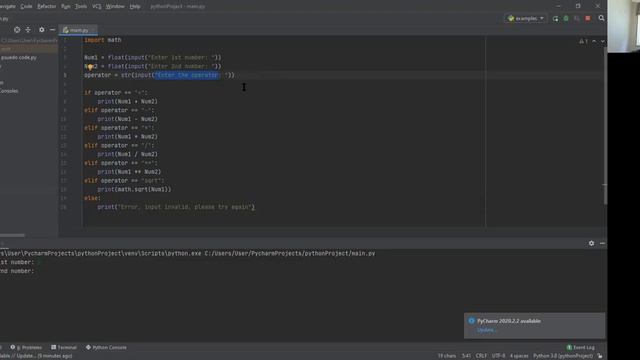Image resolution: width=640 pixels, height=360 pixels.
Task: Click the red Stop button
Action: click(x=588, y=18)
